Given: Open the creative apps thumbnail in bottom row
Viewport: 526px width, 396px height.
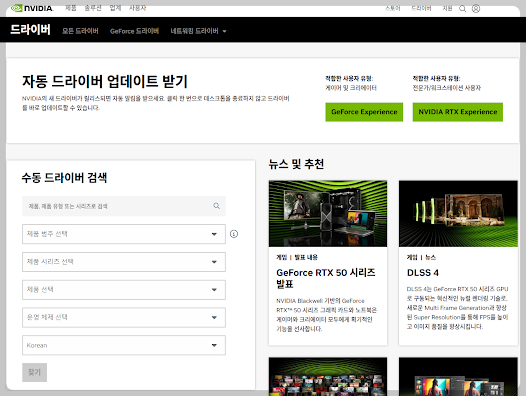Looking at the screenshot, I should [x=458, y=376].
